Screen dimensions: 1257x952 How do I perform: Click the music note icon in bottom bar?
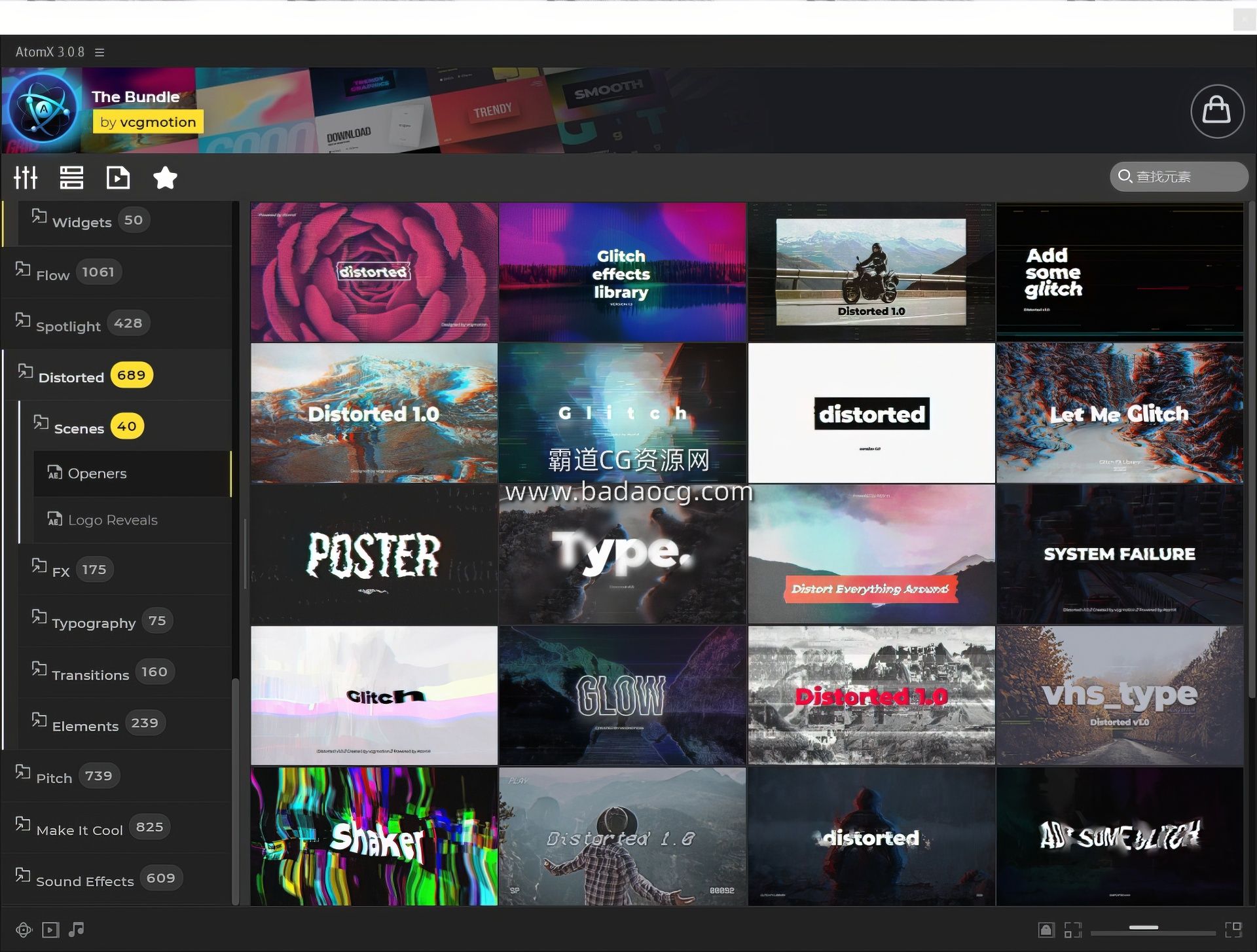pos(77,929)
